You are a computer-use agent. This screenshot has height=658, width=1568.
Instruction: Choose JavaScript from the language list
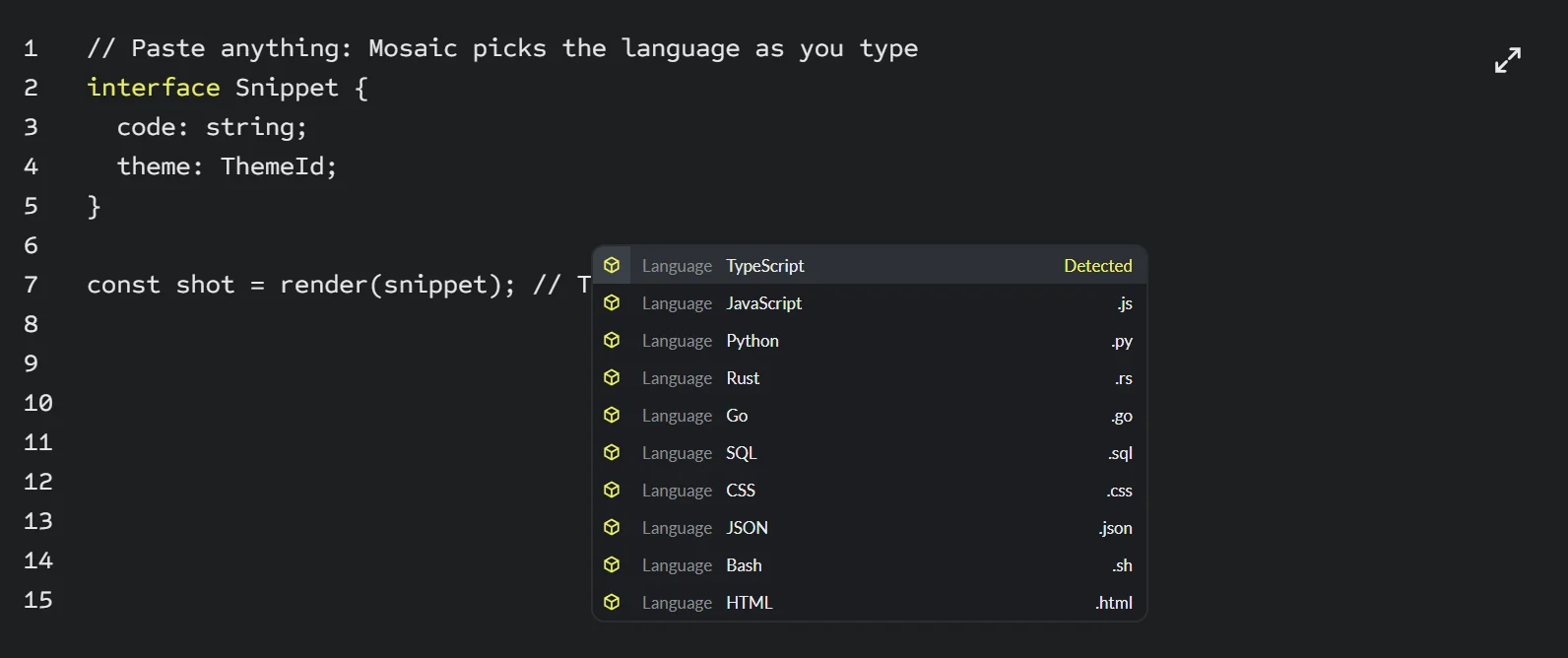(x=870, y=303)
